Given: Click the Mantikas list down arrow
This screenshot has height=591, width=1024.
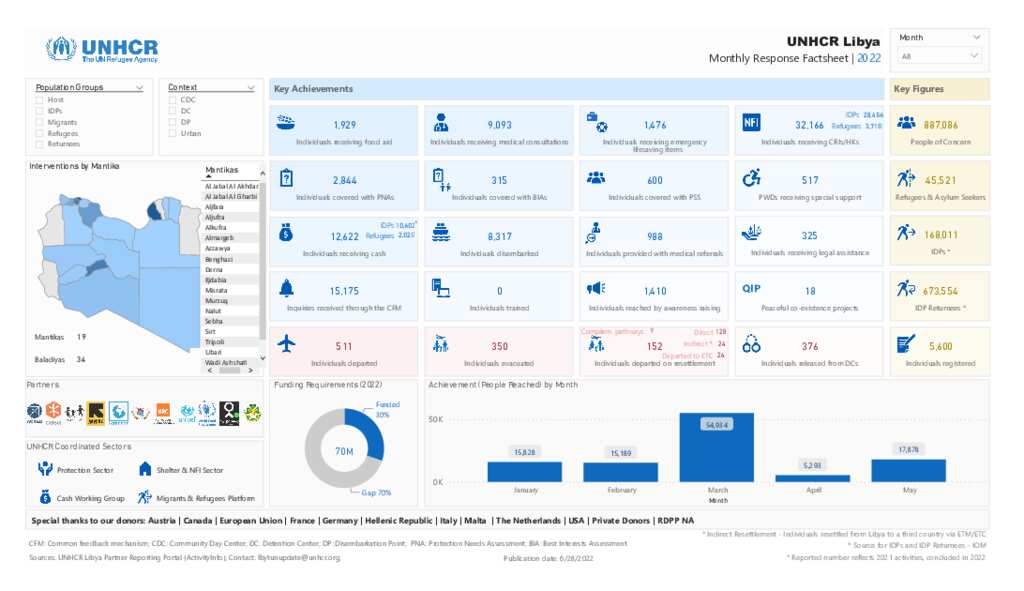Looking at the screenshot, I should (x=263, y=358).
